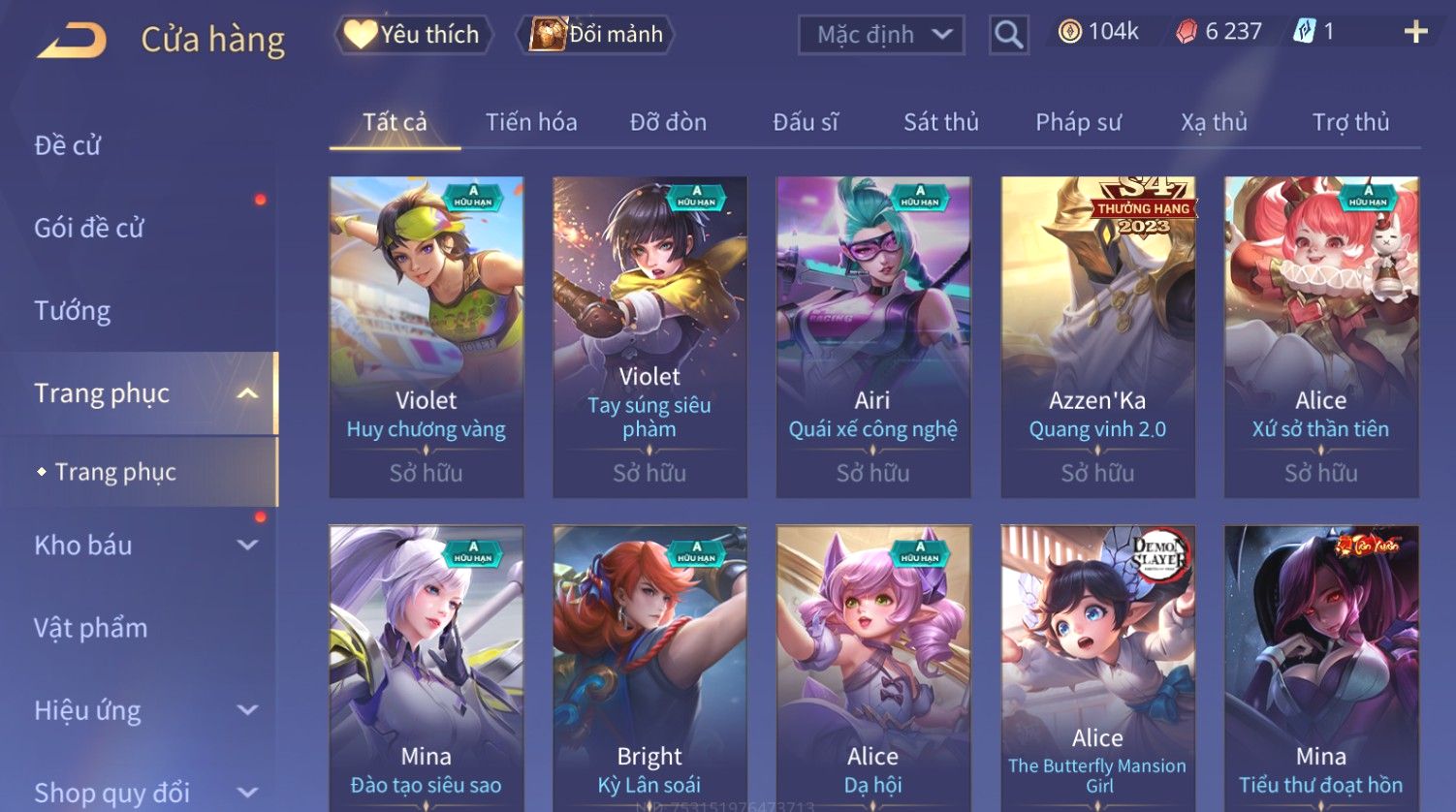Screen dimensions: 1456x812
Task: Switch to the Pháp sư tab
Action: (1078, 122)
